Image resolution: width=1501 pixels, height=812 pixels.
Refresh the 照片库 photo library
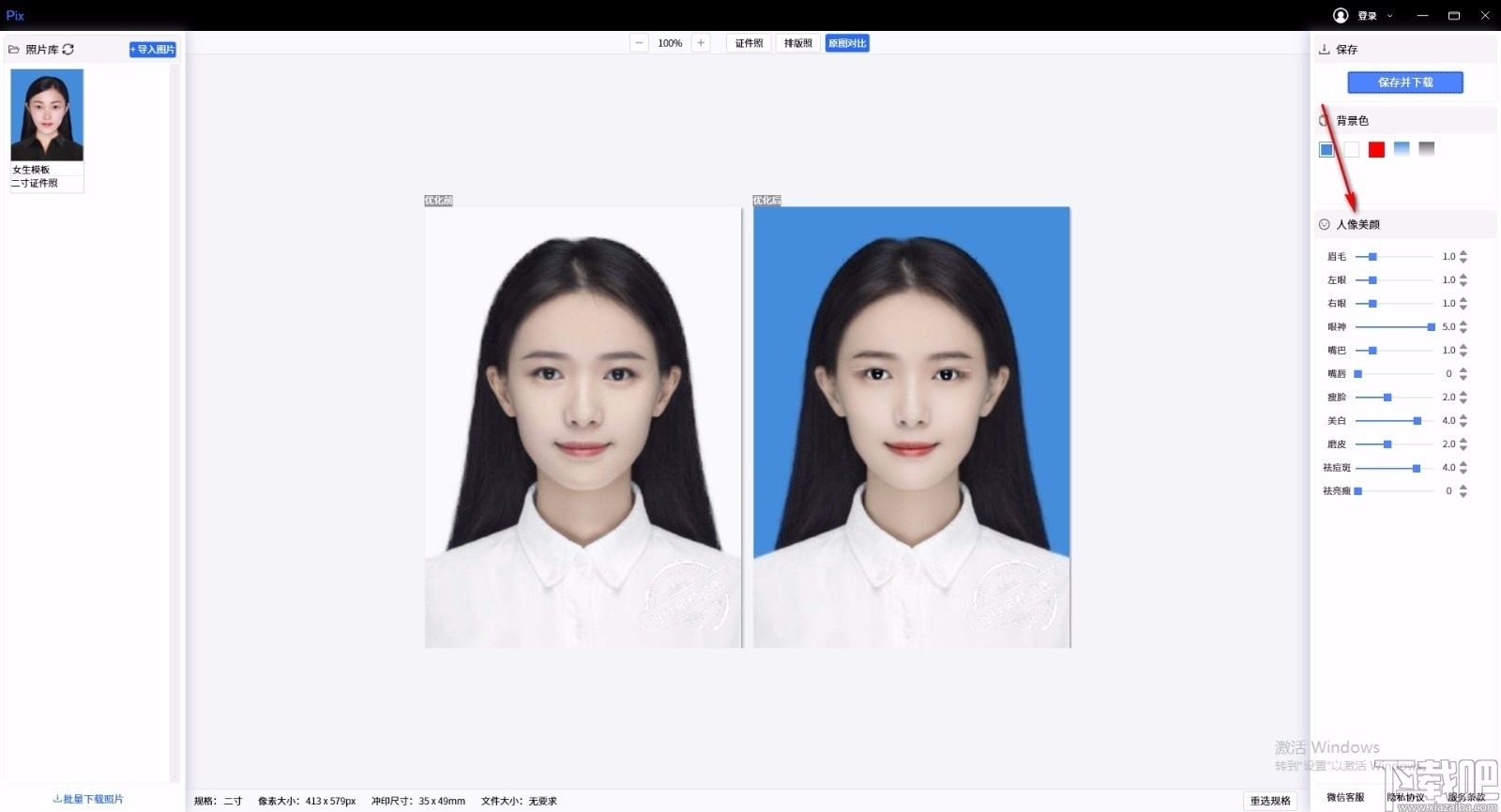(68, 49)
